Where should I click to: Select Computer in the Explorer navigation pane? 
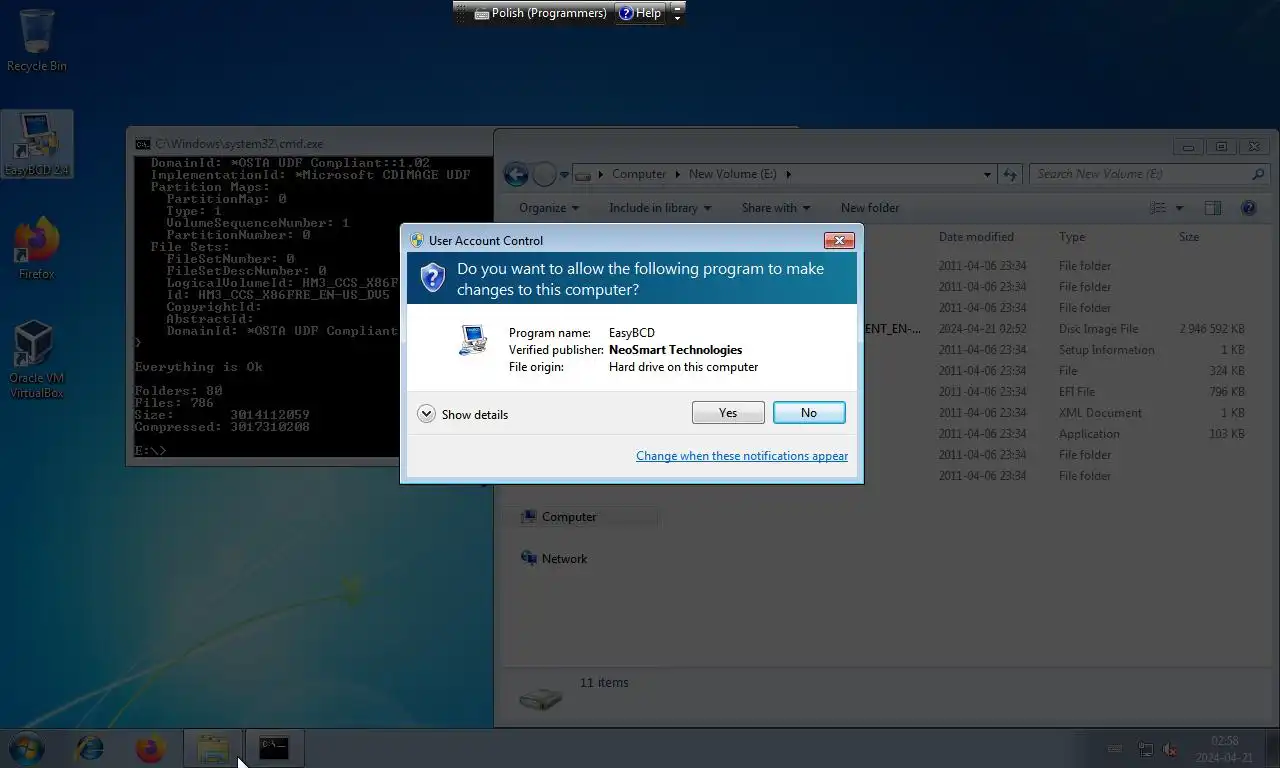click(568, 517)
